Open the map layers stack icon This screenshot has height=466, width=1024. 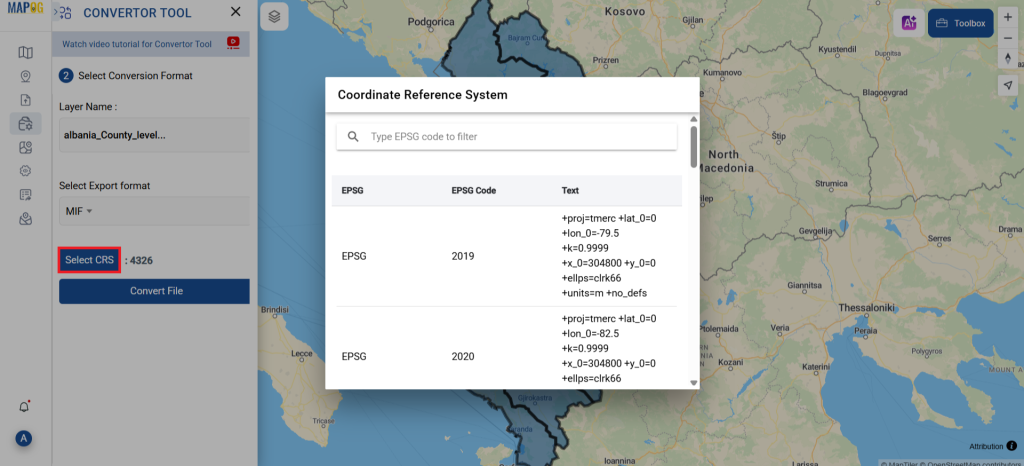click(274, 17)
